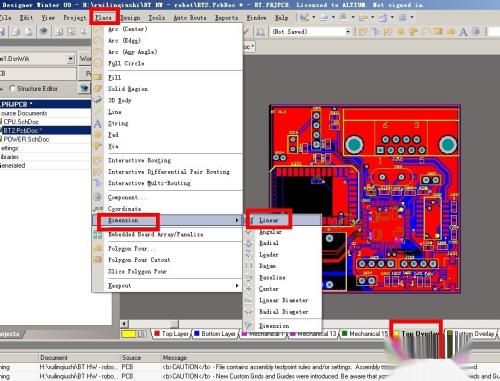Click the Fill icon in Place menu
Image resolution: width=500 pixels, height=381 pixels.
(98, 77)
